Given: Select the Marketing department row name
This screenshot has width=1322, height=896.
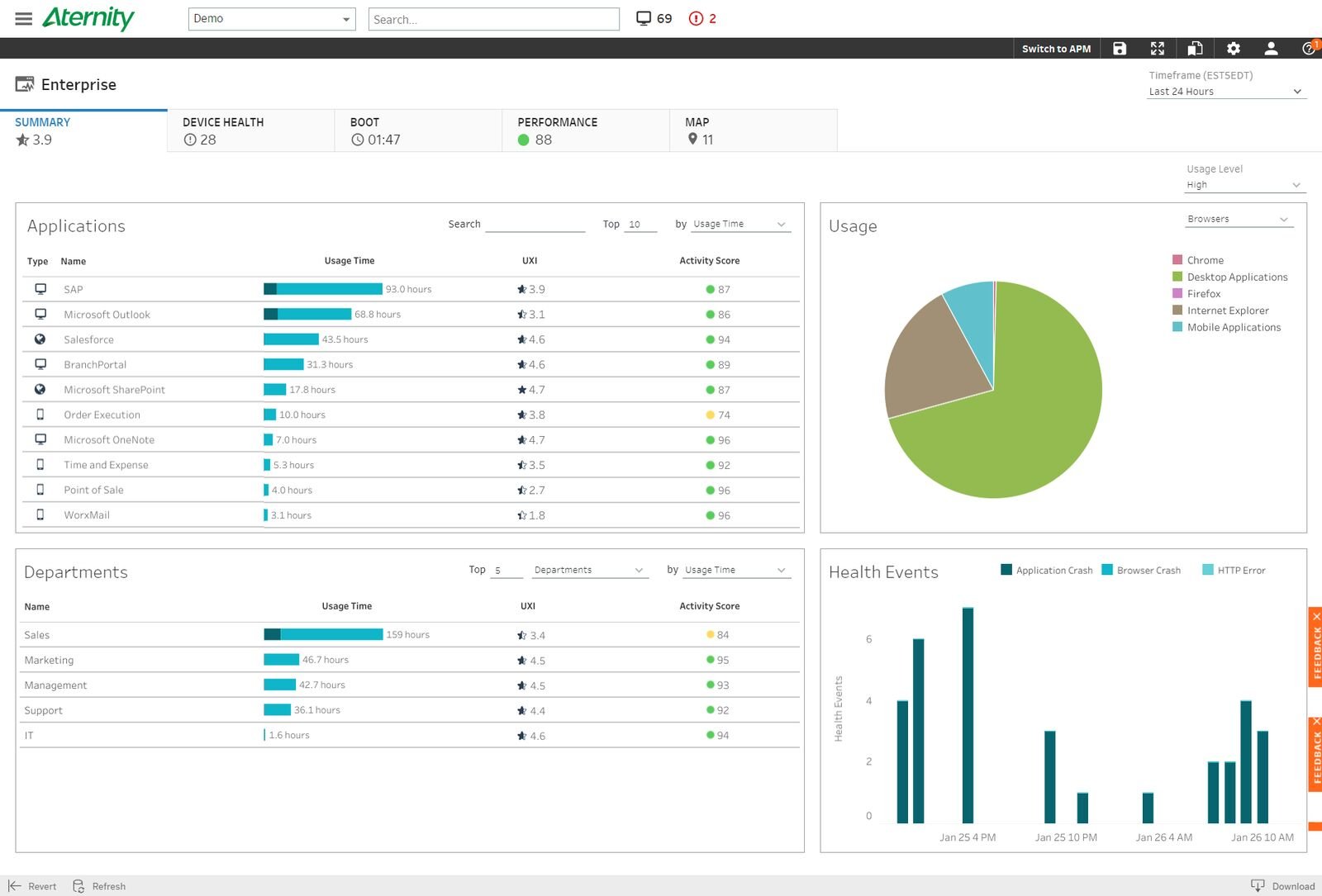Looking at the screenshot, I should point(49,660).
